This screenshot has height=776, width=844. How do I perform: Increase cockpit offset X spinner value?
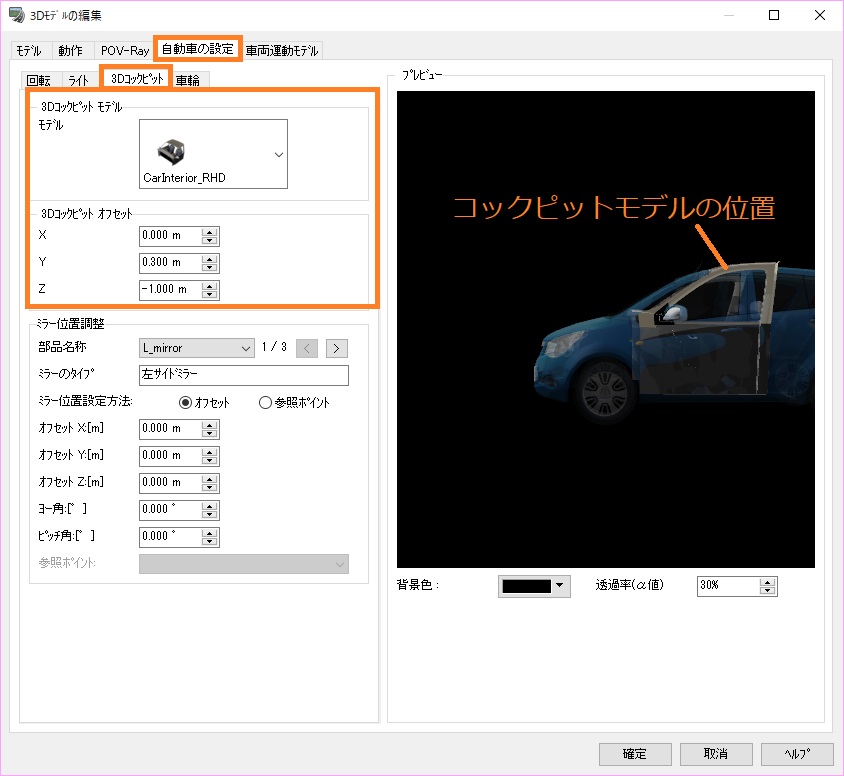pos(209,231)
